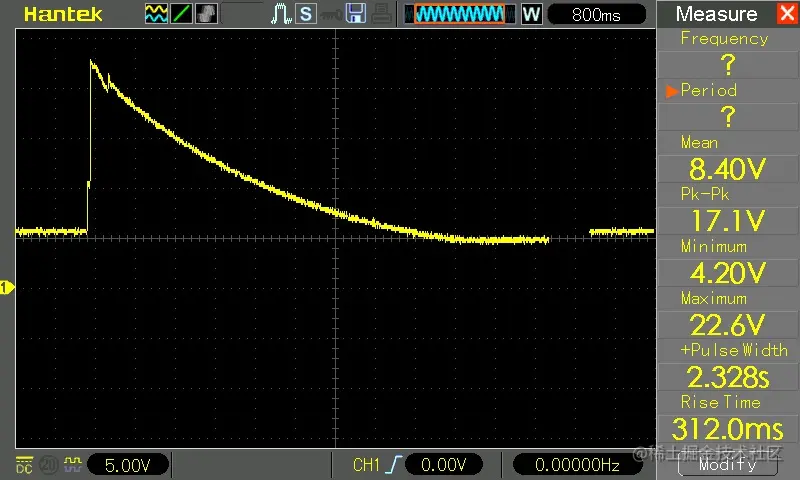Select the green line vector display icon
Image resolution: width=800 pixels, height=480 pixels.
(181, 14)
